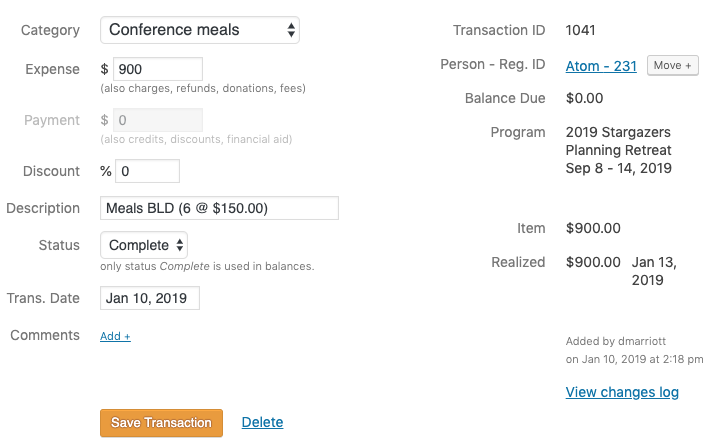
Task: Open the Atom - 231 registration link
Action: pos(601,65)
